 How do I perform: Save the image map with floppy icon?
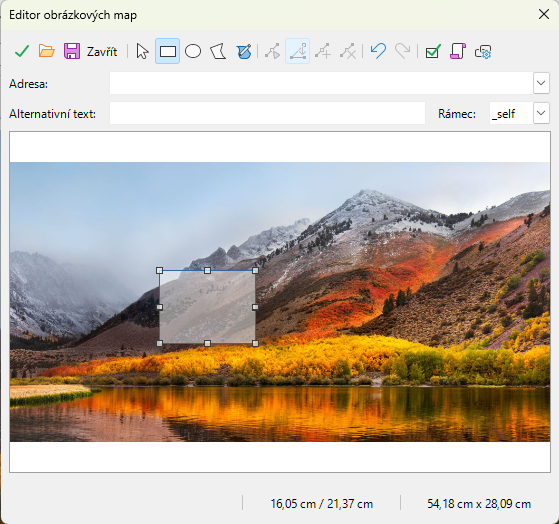(72, 51)
